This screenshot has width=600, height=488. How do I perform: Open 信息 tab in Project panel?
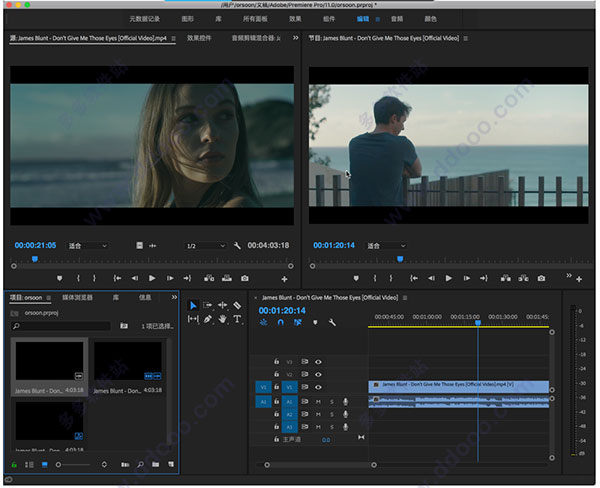[x=145, y=297]
